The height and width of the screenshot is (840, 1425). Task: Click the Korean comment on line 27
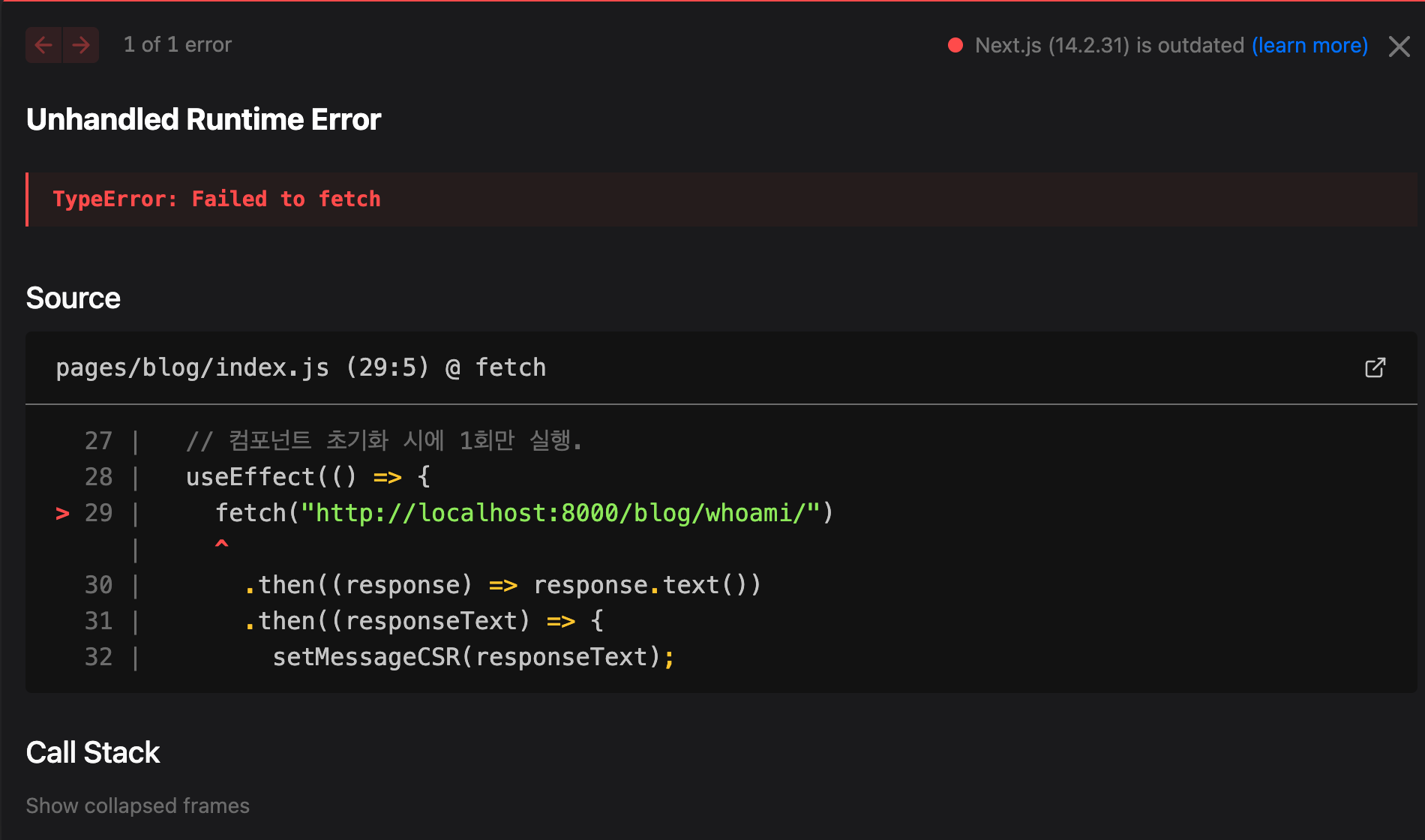[383, 440]
